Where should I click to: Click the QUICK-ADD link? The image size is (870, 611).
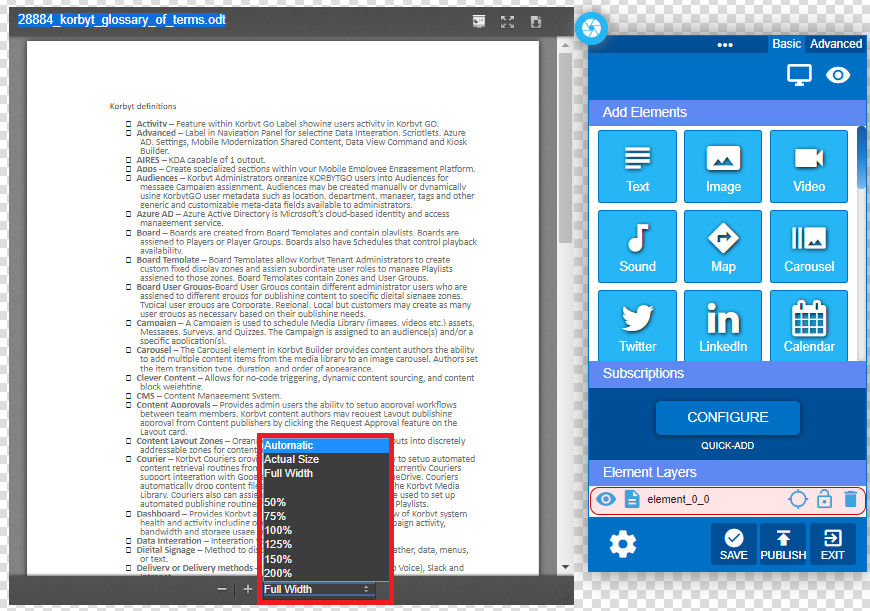[x=727, y=446]
